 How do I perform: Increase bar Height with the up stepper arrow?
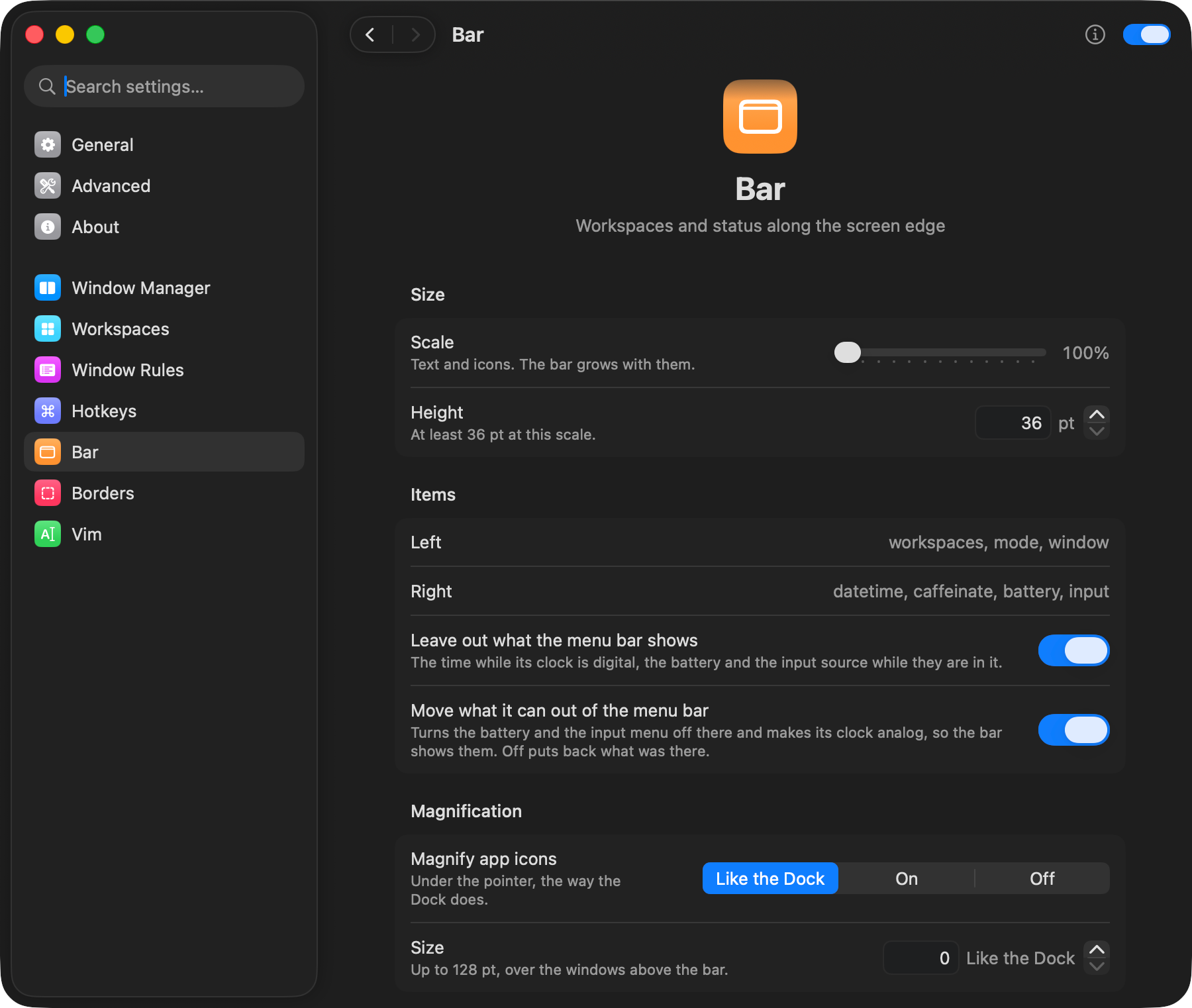(1097, 415)
